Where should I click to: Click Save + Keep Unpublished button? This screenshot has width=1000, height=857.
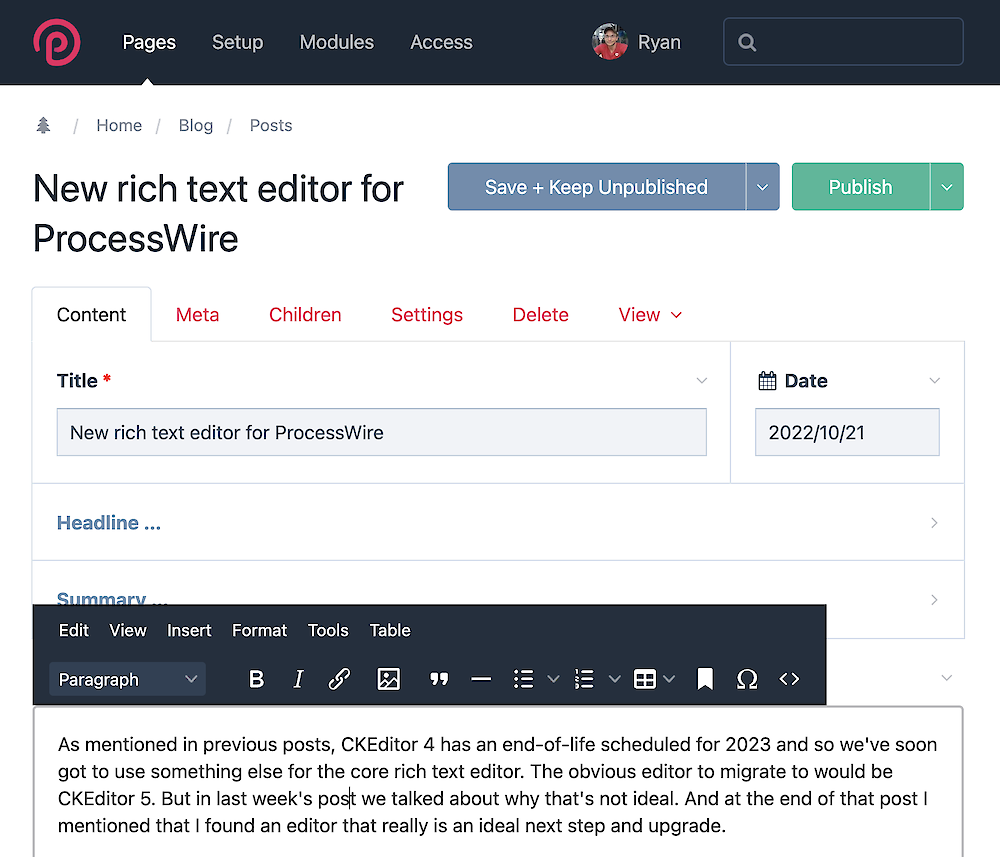click(x=596, y=187)
